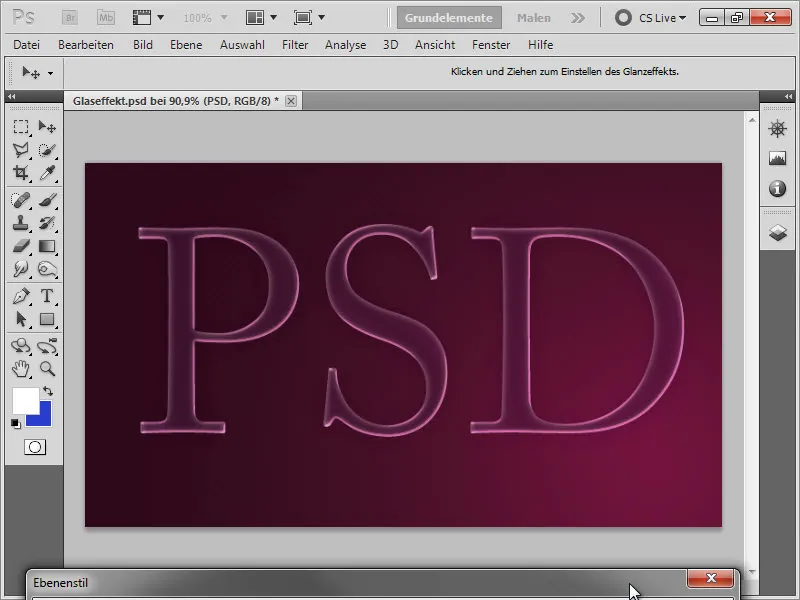Viewport: 800px width, 600px height.
Task: Select the Path Selection tool
Action: click(21, 319)
